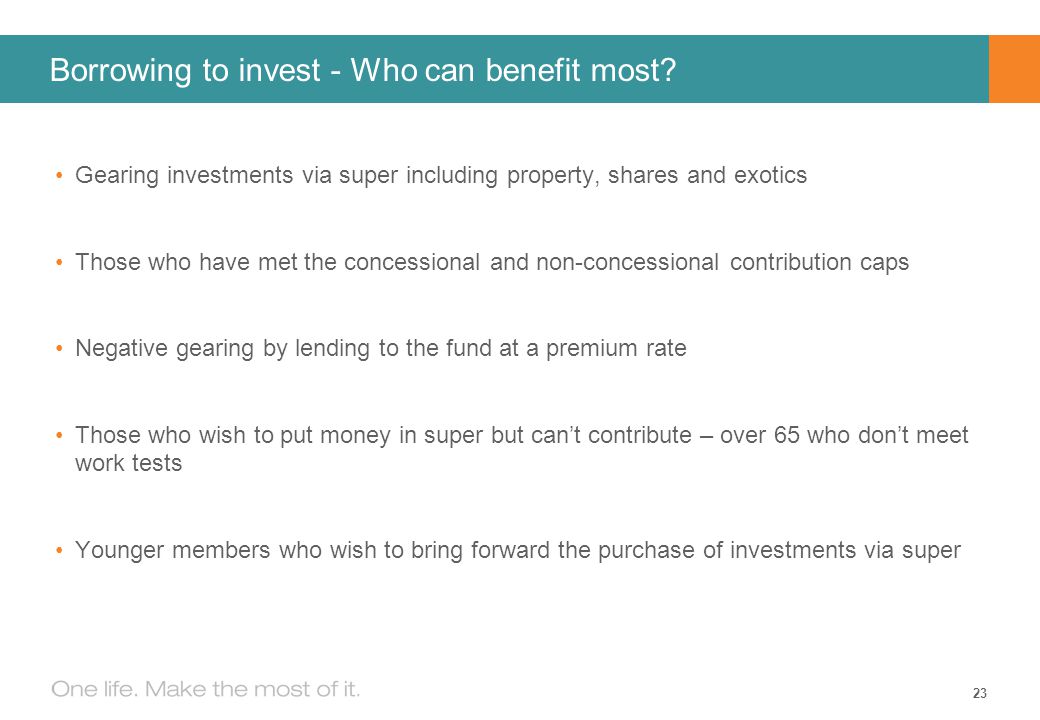
Task: Click the bullet marker before 'Those who wish'
Action: tap(59, 436)
